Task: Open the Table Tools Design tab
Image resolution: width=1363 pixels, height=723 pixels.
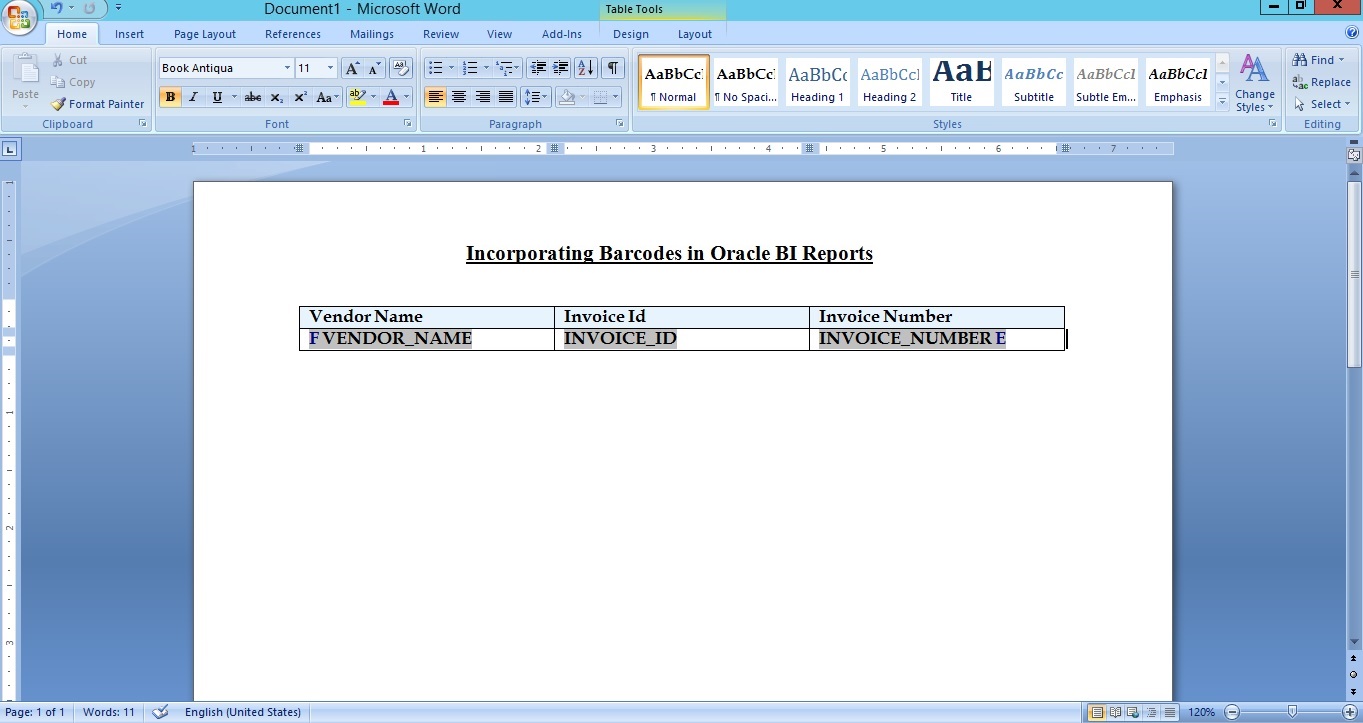Action: tap(630, 33)
